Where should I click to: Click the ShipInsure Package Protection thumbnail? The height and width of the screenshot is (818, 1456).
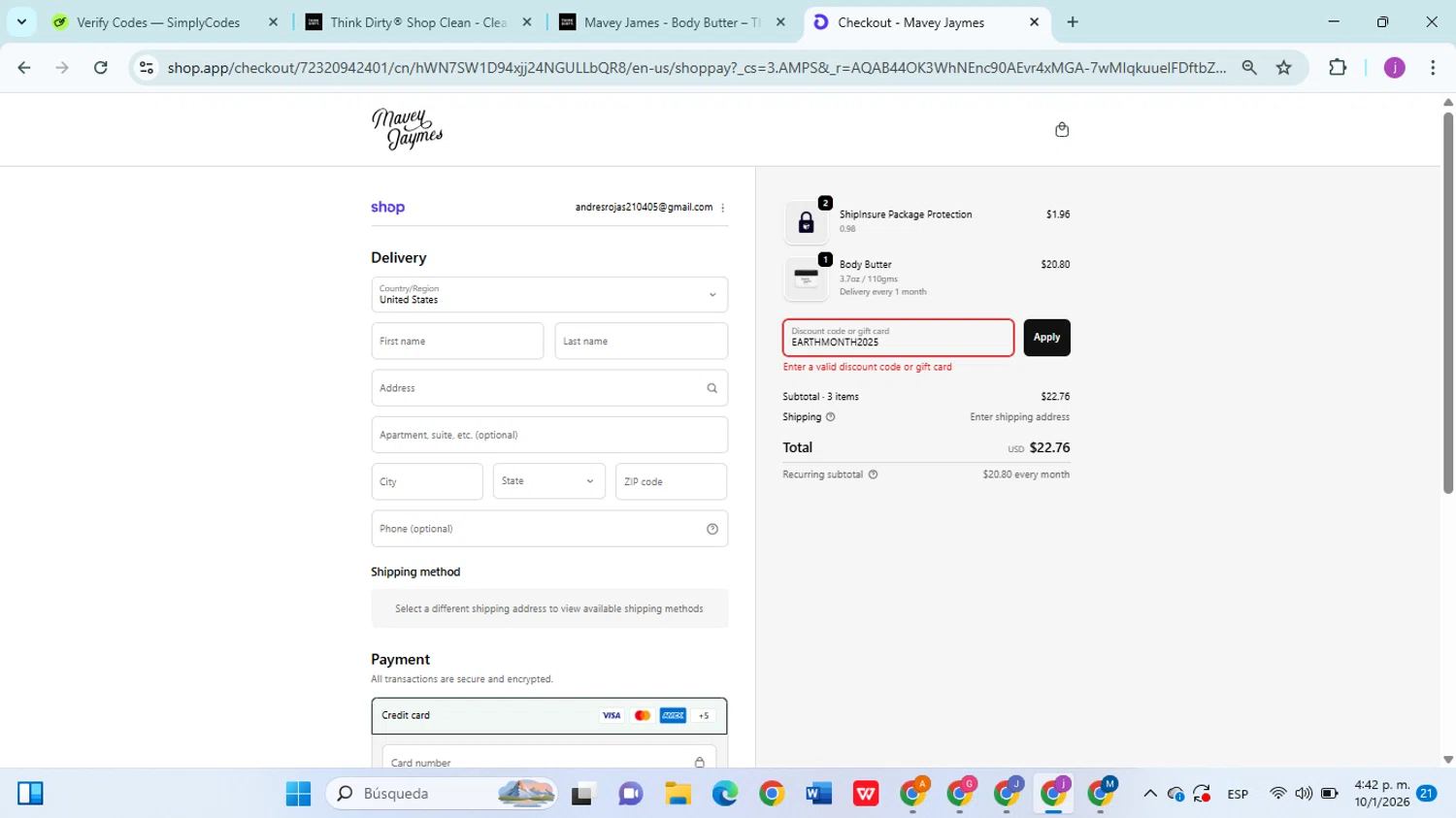[x=806, y=222]
